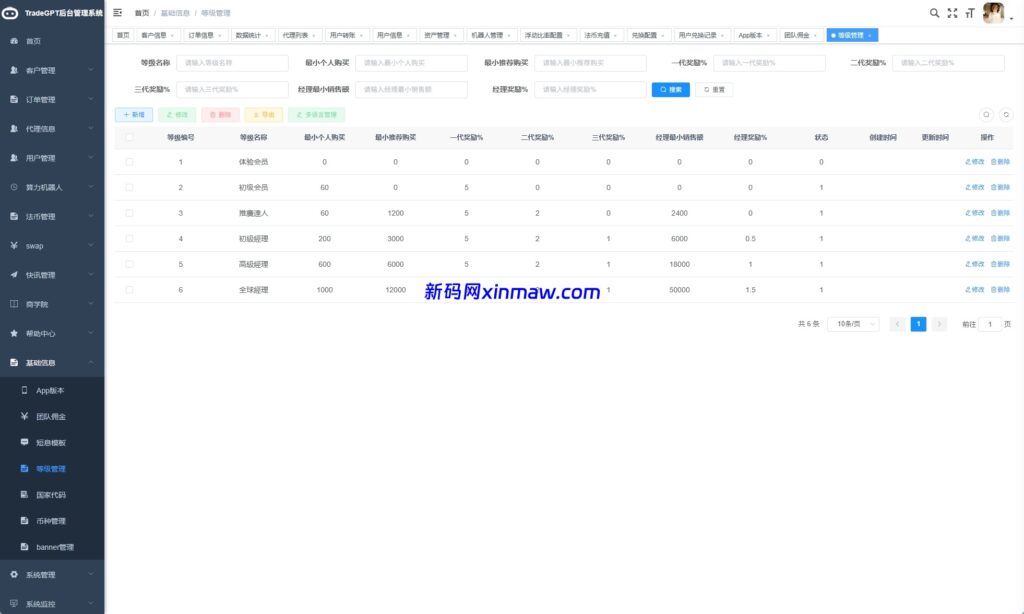Click the font size adjustment icon
Viewport: 1024px width, 614px height.
968,13
